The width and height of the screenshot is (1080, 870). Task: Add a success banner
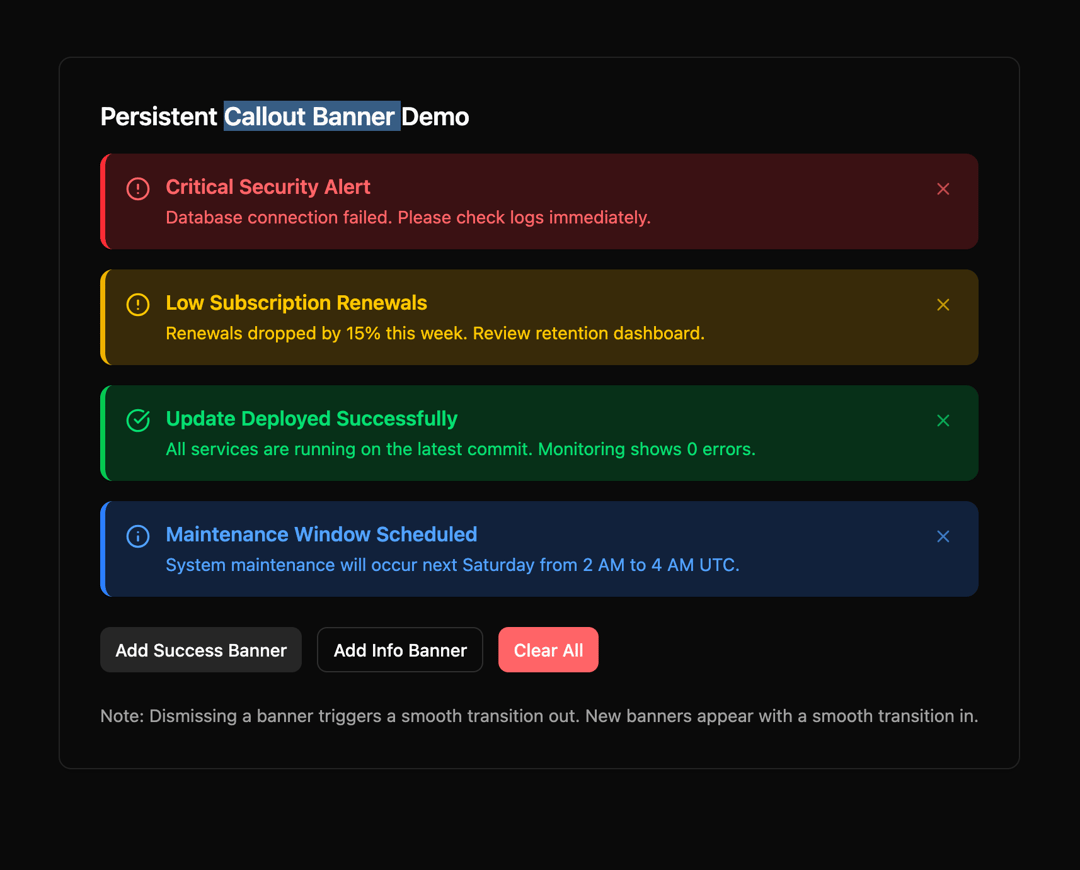click(x=200, y=650)
